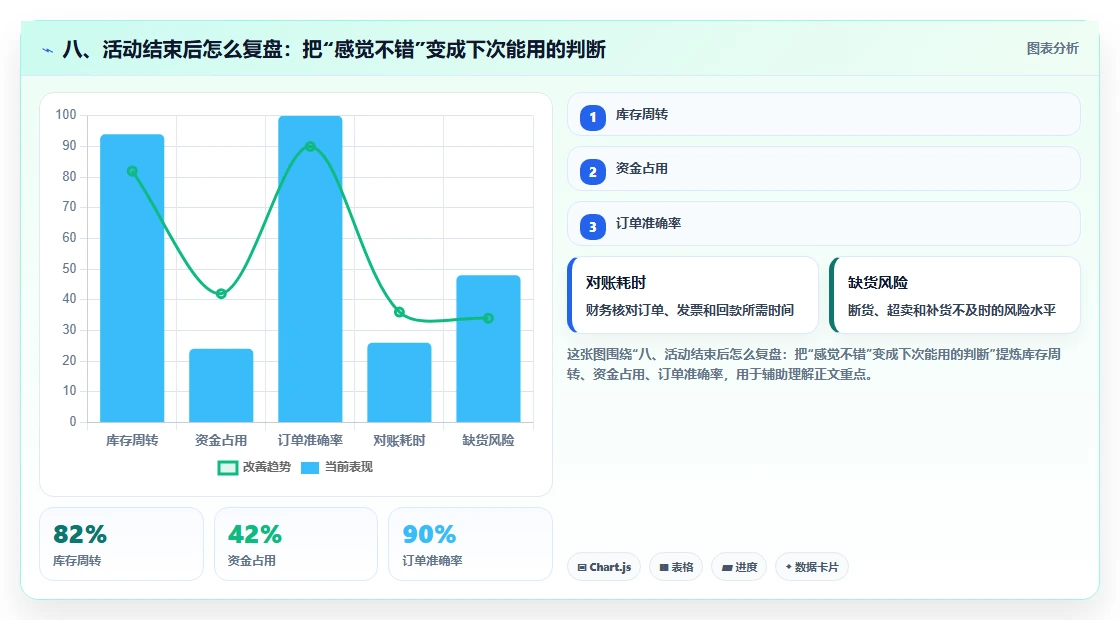Screen dimensions: 1120x620
Task: Click the 订单准确率 x-axis label
Action: pyautogui.click(x=310, y=441)
